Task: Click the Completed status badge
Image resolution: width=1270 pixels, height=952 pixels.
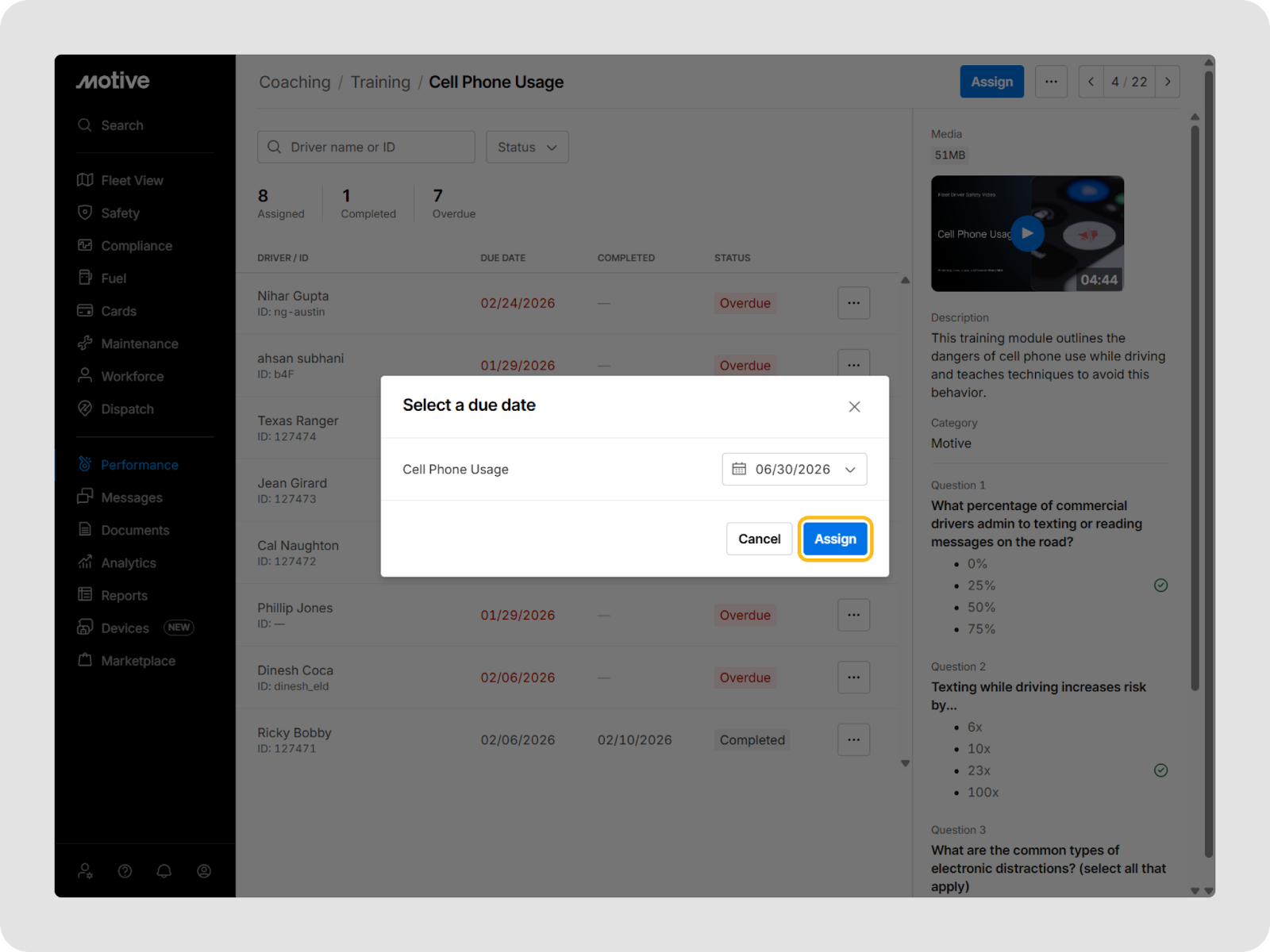Action: pos(752,739)
